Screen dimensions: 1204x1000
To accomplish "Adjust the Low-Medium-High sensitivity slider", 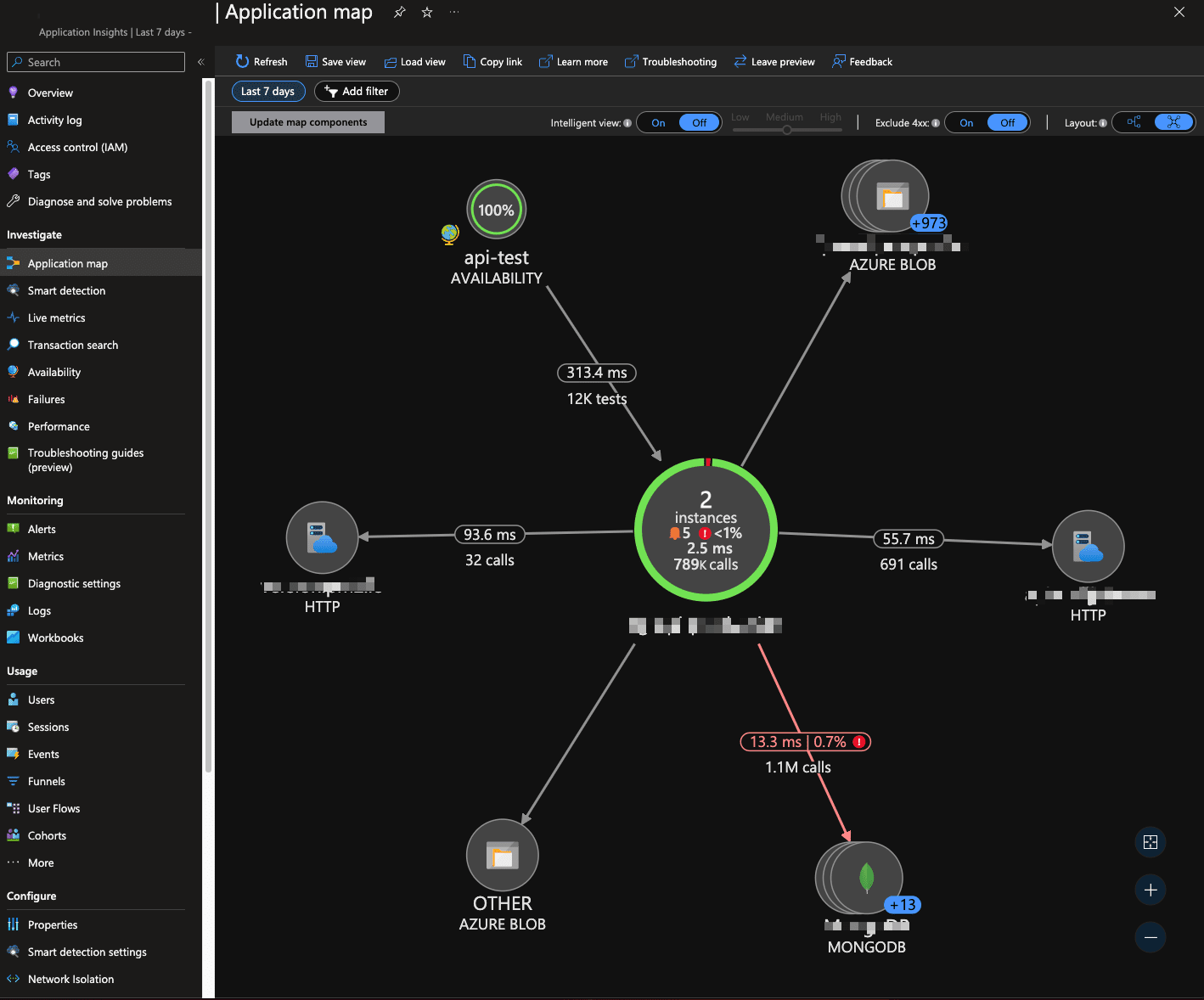I will click(787, 130).
